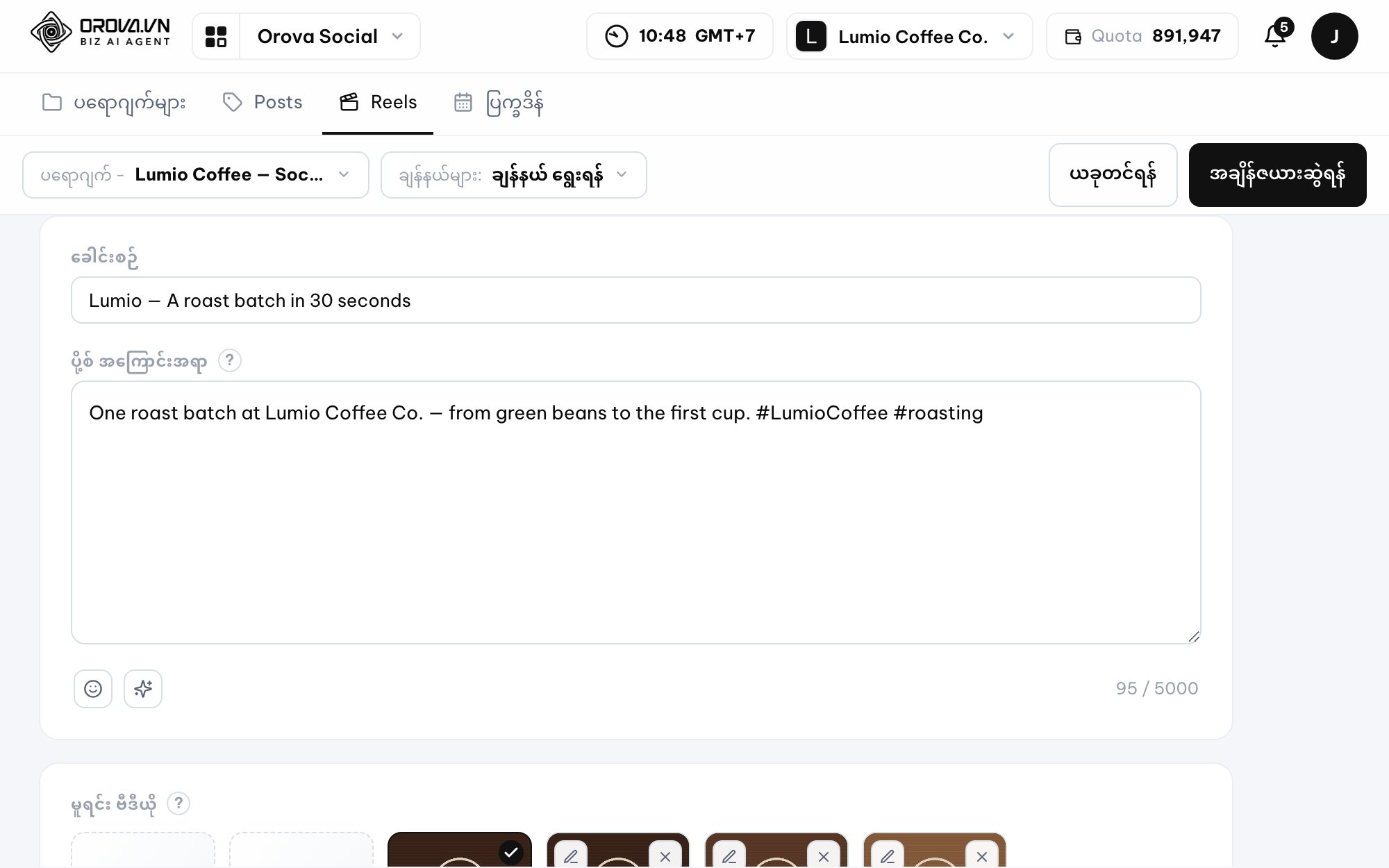The width and height of the screenshot is (1389, 868).
Task: Go to the projects tab with folder icon
Action: 114,103
